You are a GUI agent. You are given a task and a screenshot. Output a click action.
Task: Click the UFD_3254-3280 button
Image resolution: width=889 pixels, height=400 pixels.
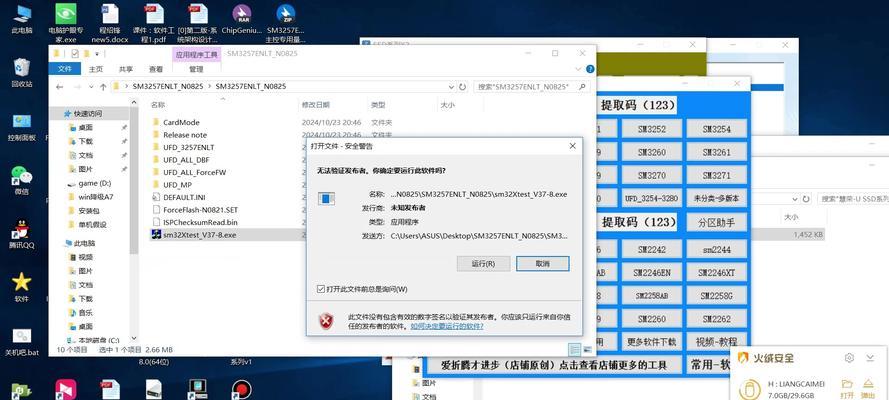coord(651,198)
